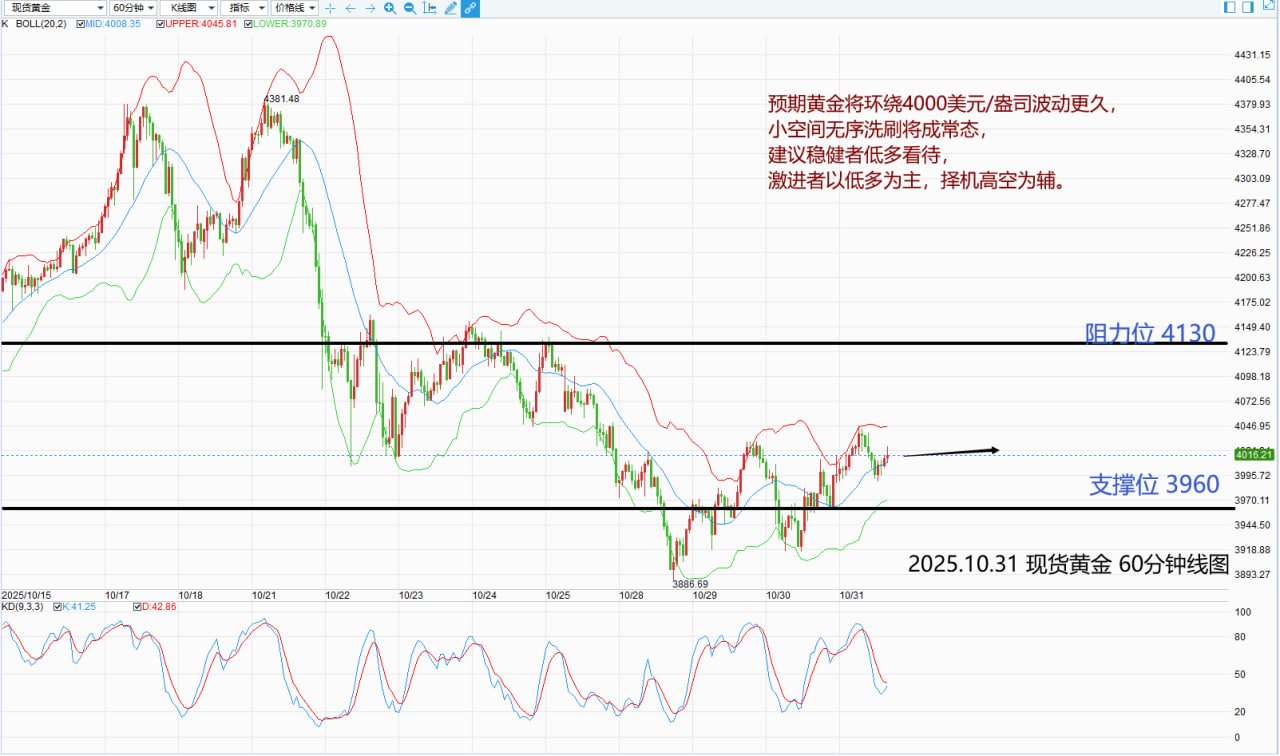Open the 60分钟 timeframe dropdown
This screenshot has width=1280, height=756.
133,8
